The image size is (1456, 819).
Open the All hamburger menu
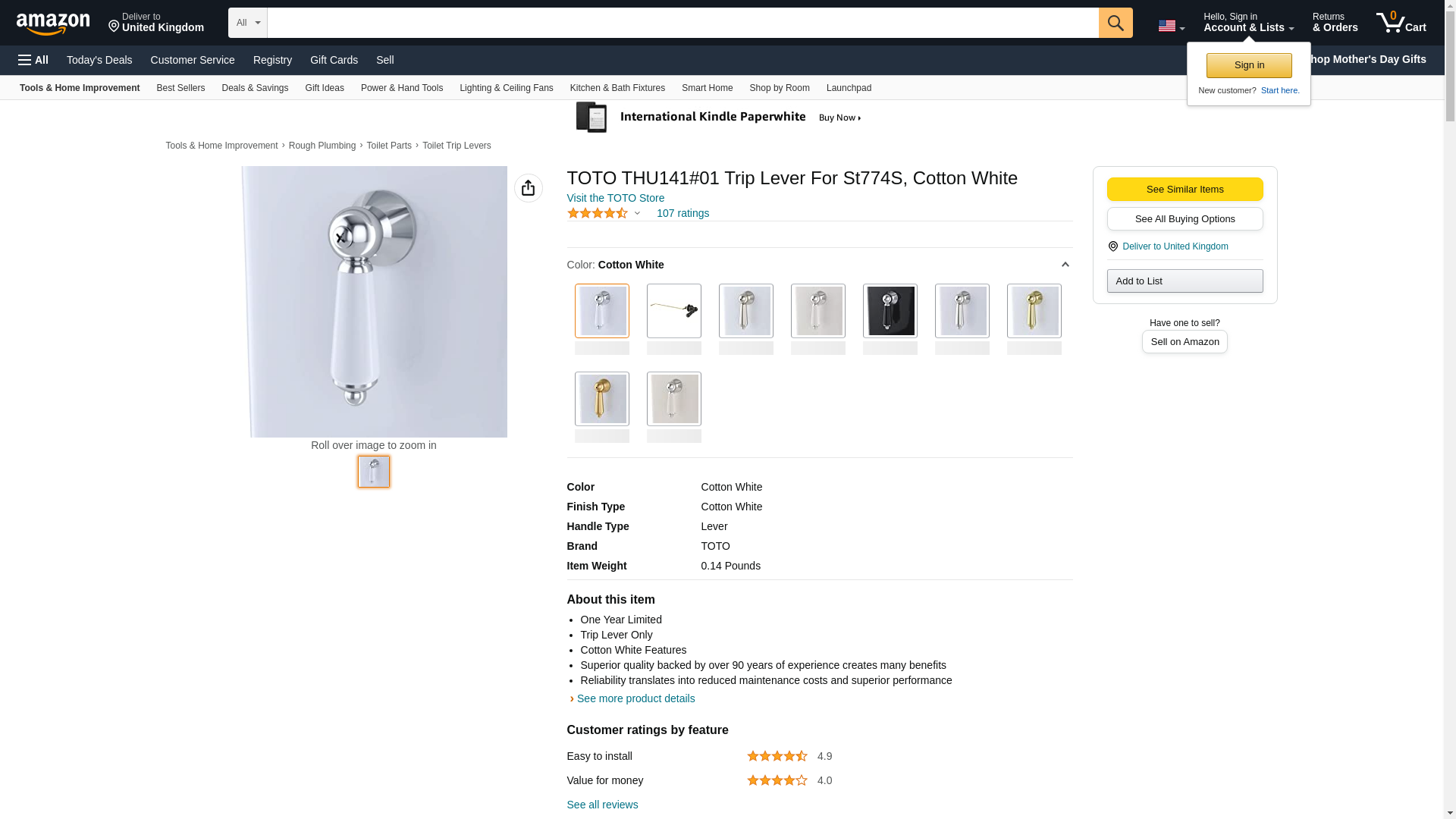click(33, 60)
